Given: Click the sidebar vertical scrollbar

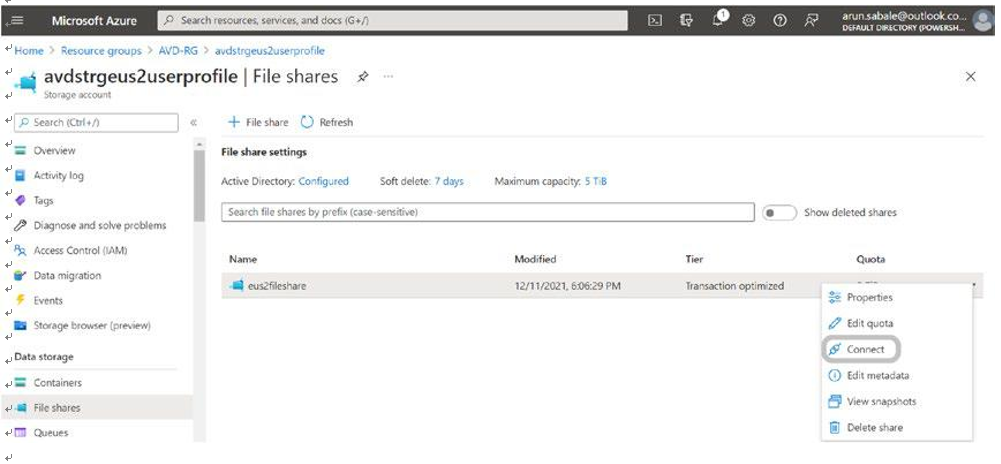Looking at the screenshot, I should 200,185.
